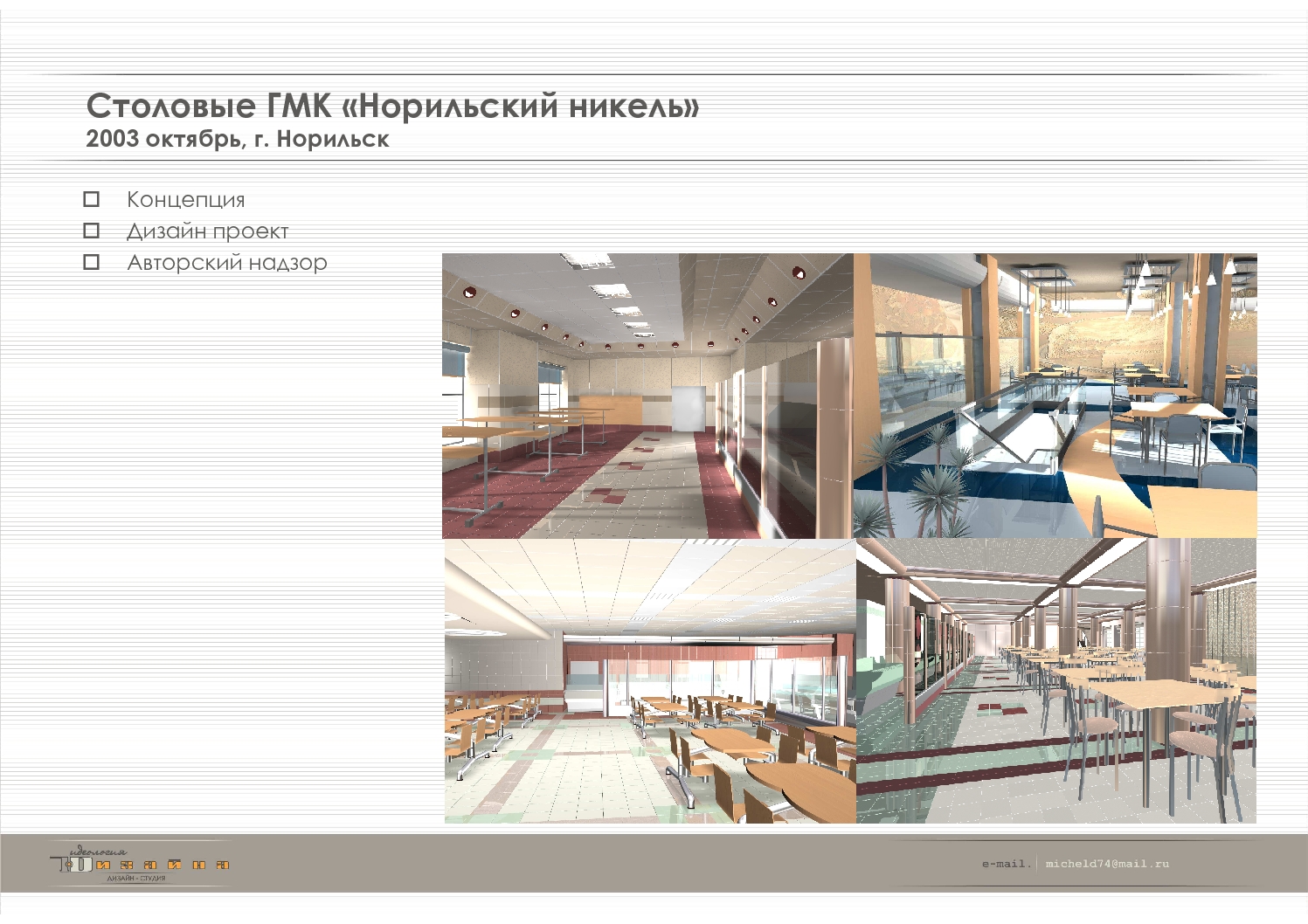
Task: Click the "Дизайн проект" list item text
Action: point(208,231)
